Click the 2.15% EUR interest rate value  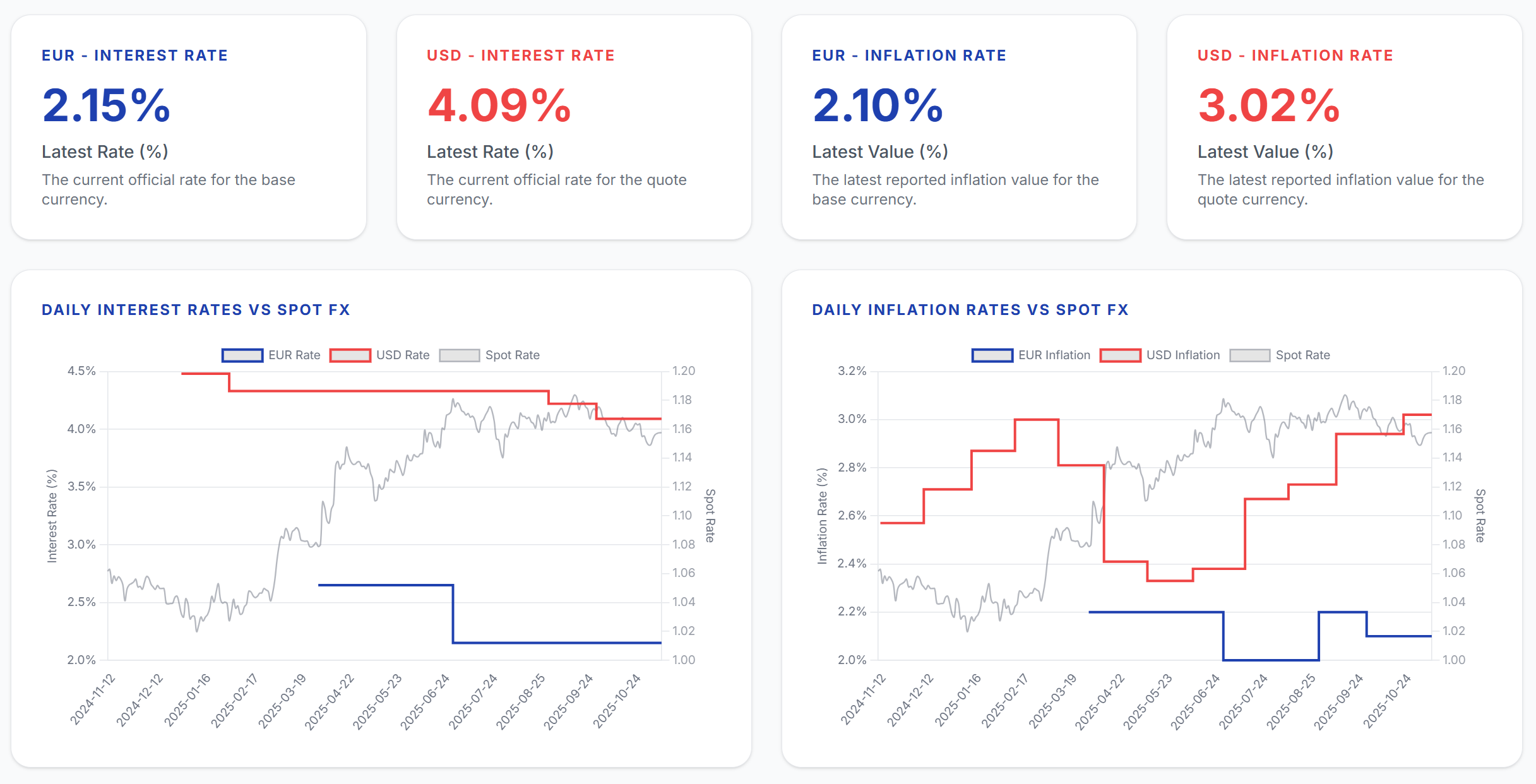(107, 105)
